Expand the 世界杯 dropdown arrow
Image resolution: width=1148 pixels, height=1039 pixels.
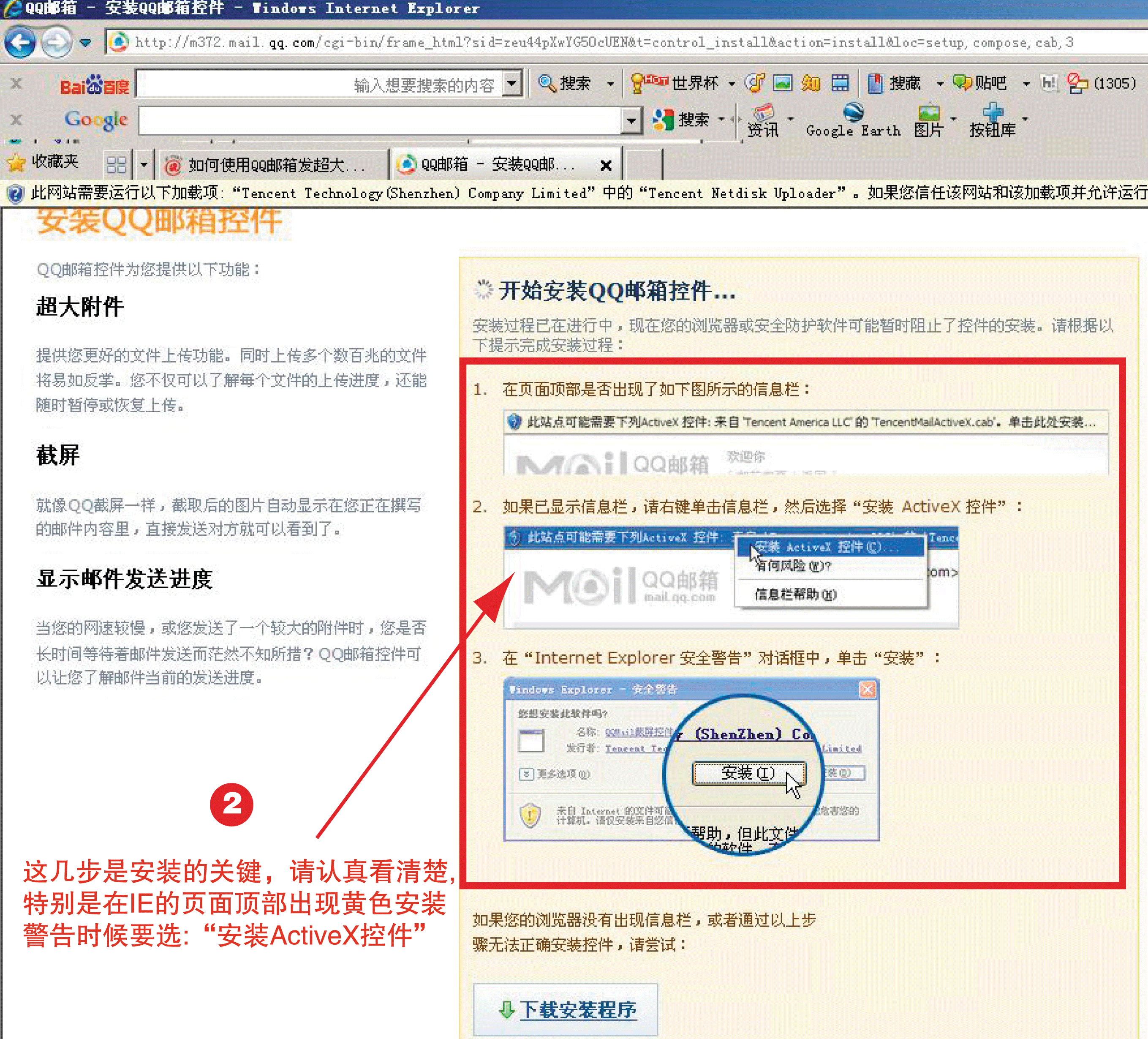[732, 85]
